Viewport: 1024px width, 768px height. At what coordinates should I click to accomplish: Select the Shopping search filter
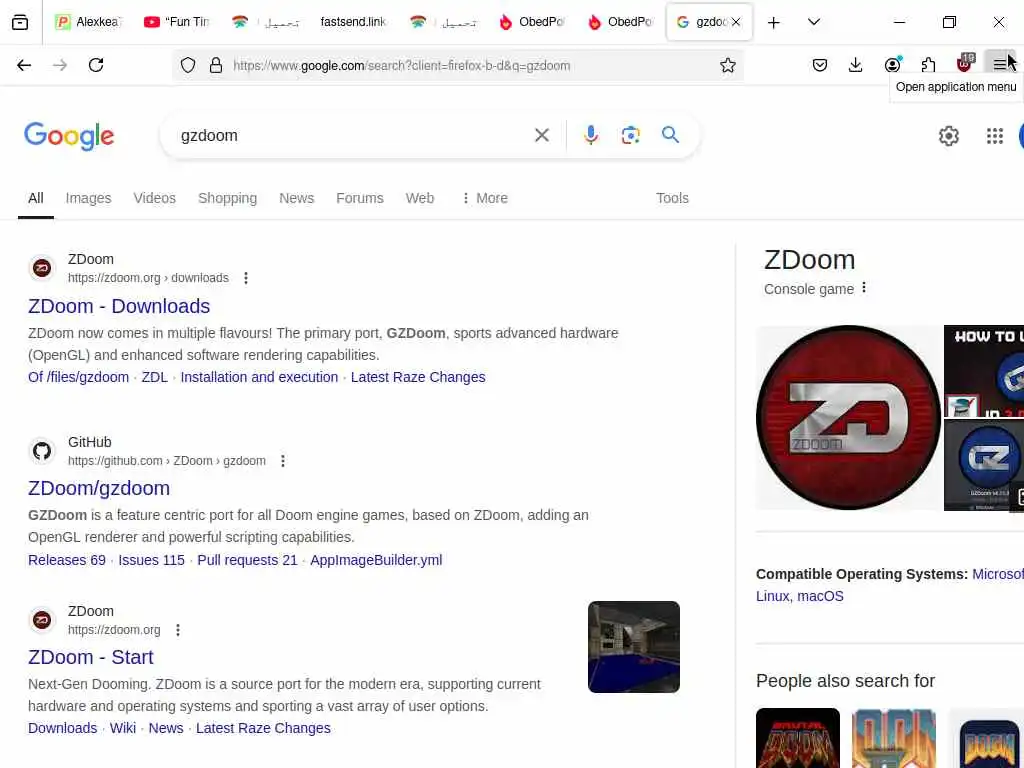(227, 198)
